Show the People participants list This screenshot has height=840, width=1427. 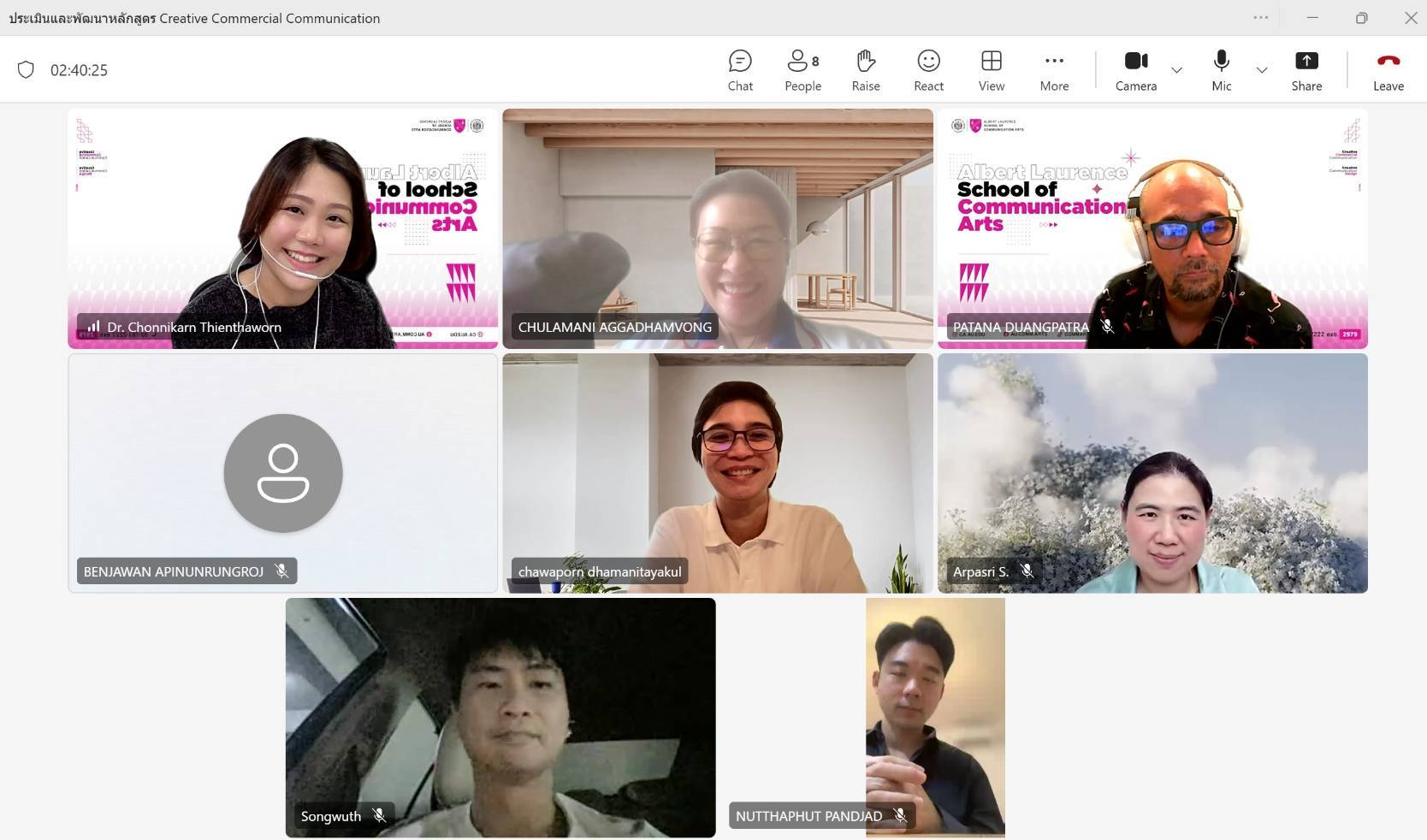(x=802, y=70)
